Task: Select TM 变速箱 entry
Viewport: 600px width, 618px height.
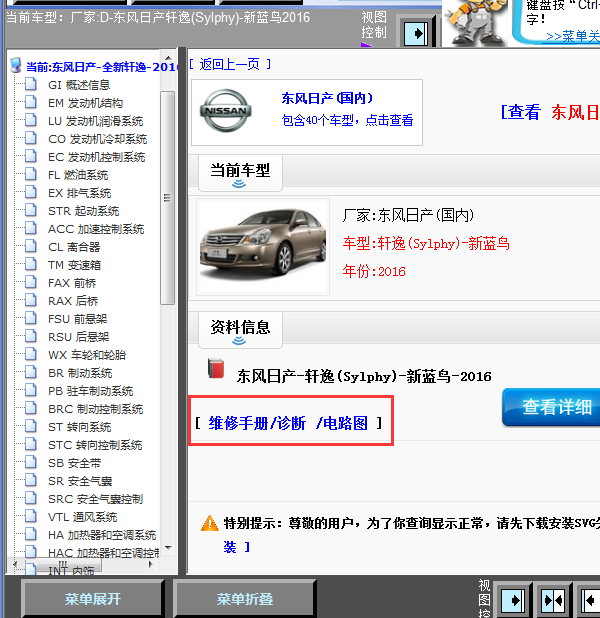Action: pyautogui.click(x=75, y=265)
